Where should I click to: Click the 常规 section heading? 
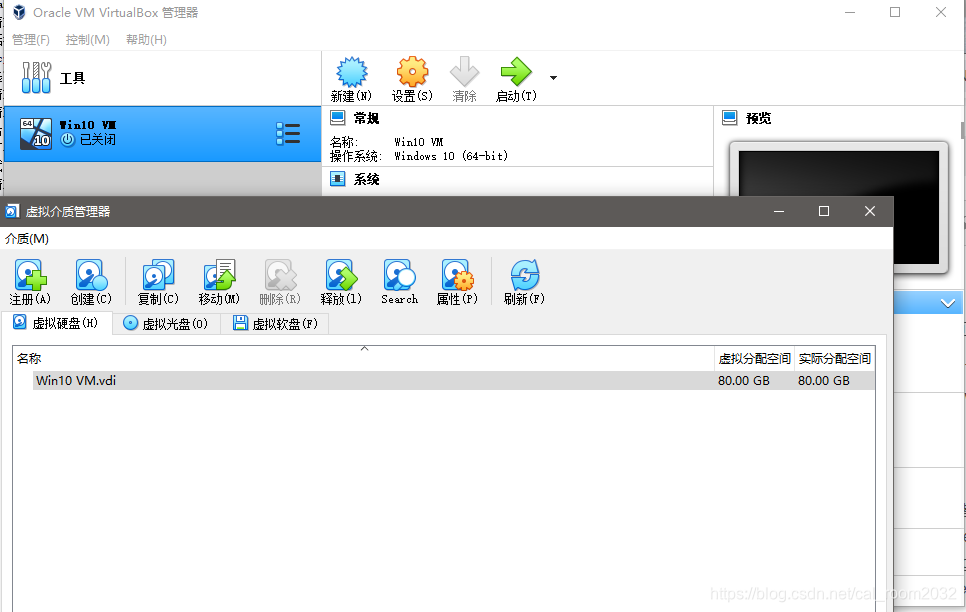coord(367,118)
